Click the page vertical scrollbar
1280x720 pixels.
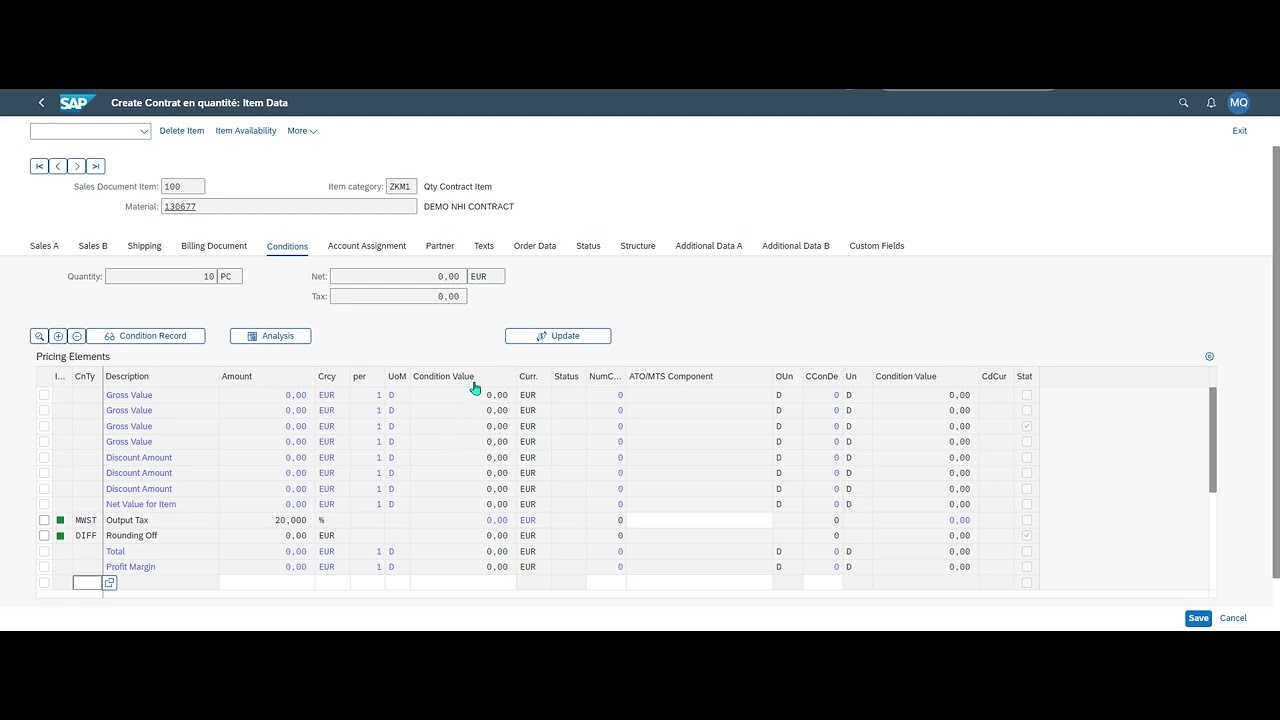click(x=1275, y=360)
